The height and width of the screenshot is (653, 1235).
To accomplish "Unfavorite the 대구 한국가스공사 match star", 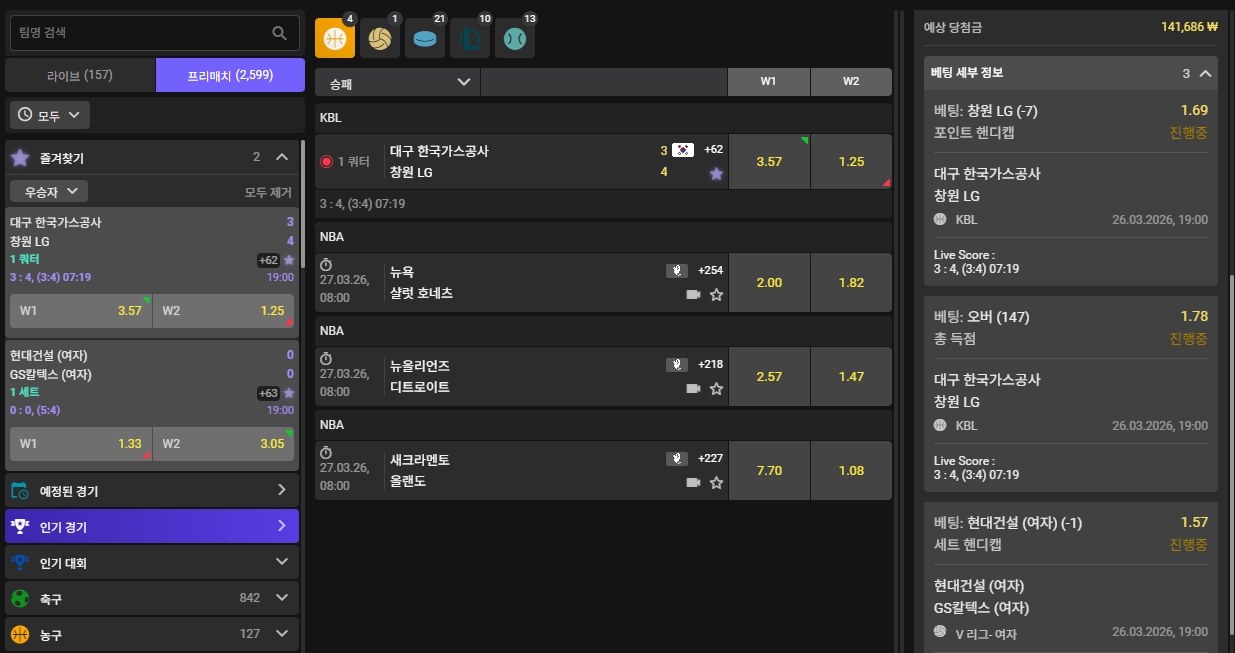I will (x=716, y=173).
